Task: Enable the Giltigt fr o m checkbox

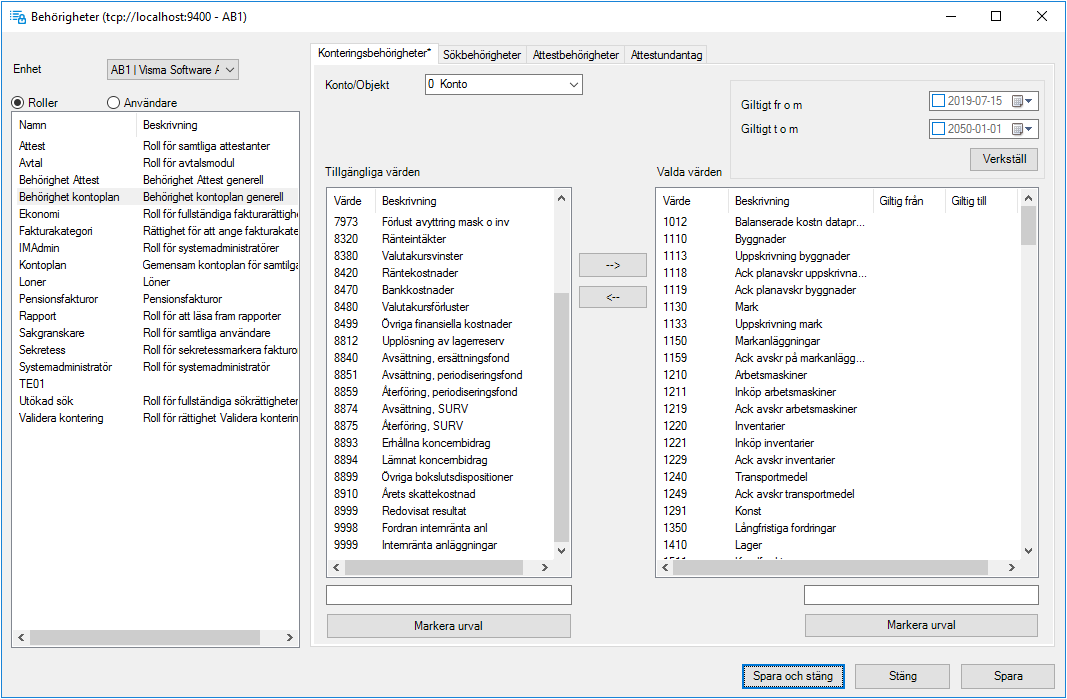Action: [938, 100]
